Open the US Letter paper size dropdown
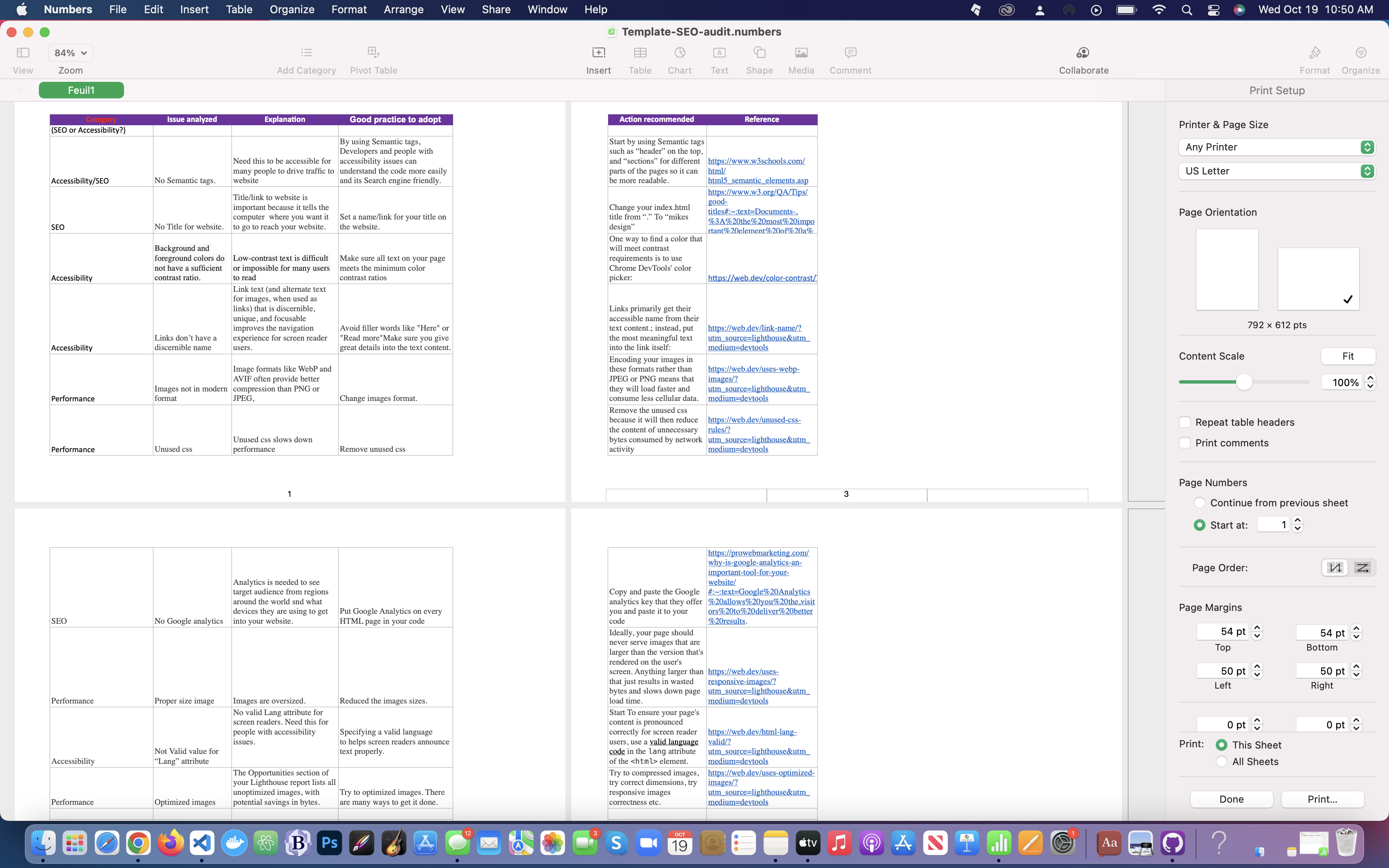 coord(1277,171)
